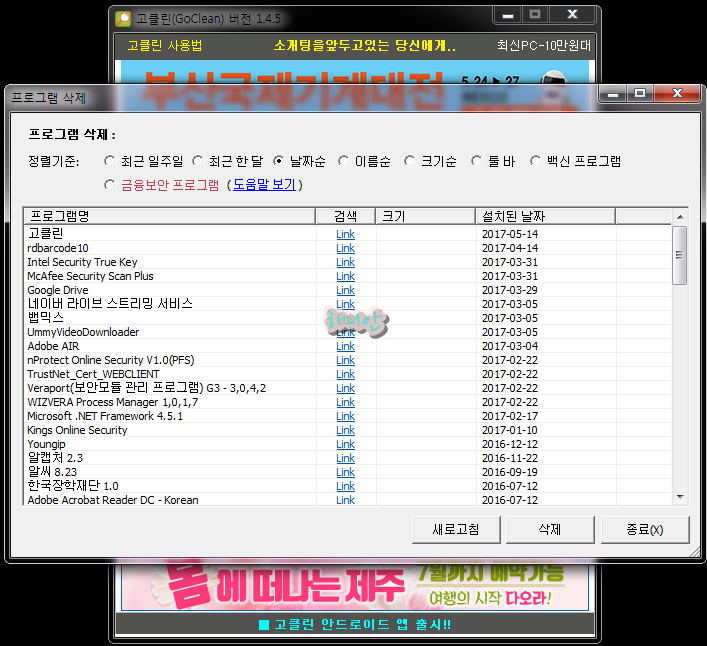This screenshot has width=707, height=646.
Task: Click the scroll-up arrow of the list
Action: click(x=680, y=217)
